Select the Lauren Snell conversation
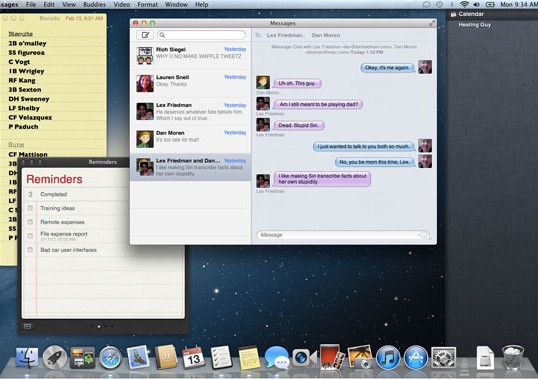This screenshot has width=538, height=379. (x=191, y=83)
